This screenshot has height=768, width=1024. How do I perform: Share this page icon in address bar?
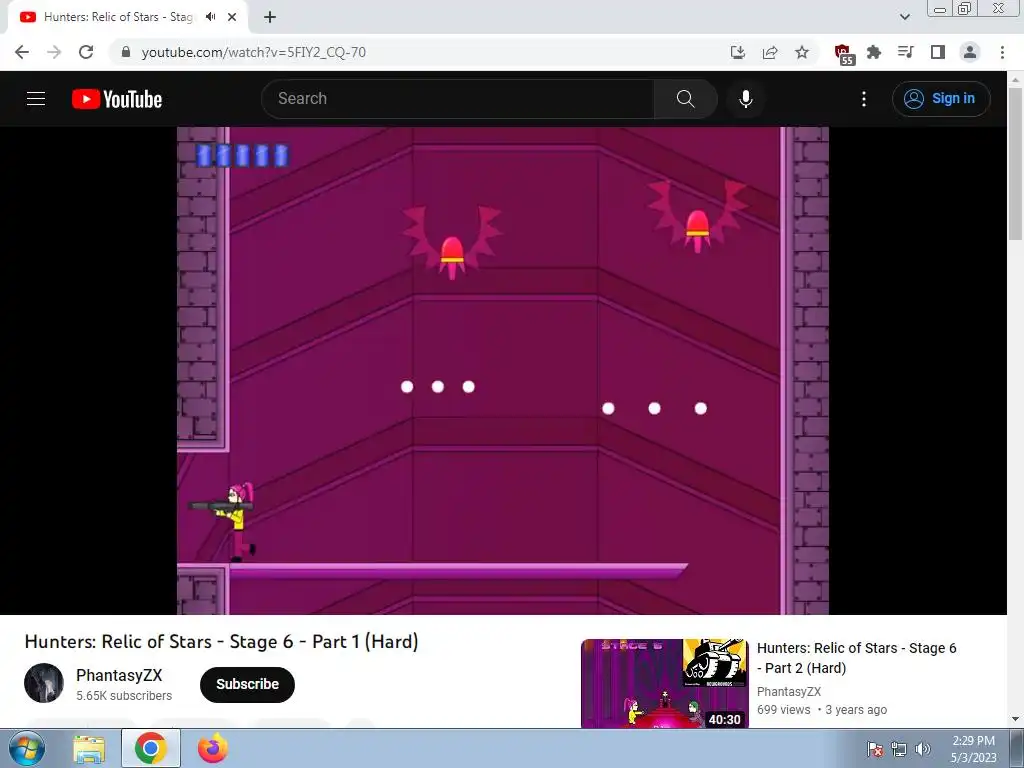tap(770, 52)
